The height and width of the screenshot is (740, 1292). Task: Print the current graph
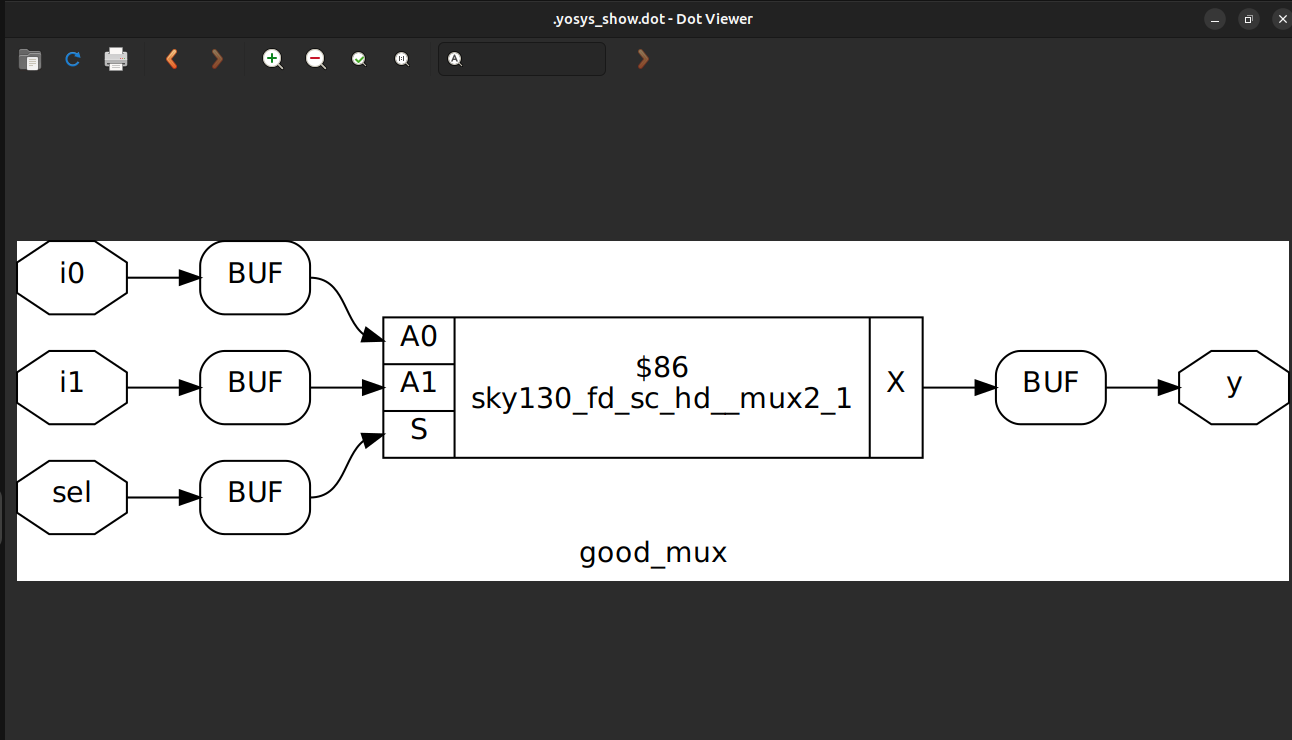[x=116, y=59]
